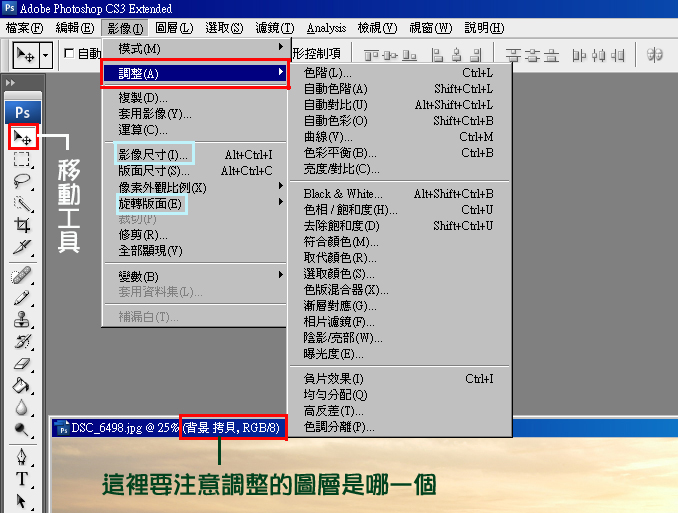678x513 pixels.
Task: Choose Black & White... menu entry
Action: point(400,193)
